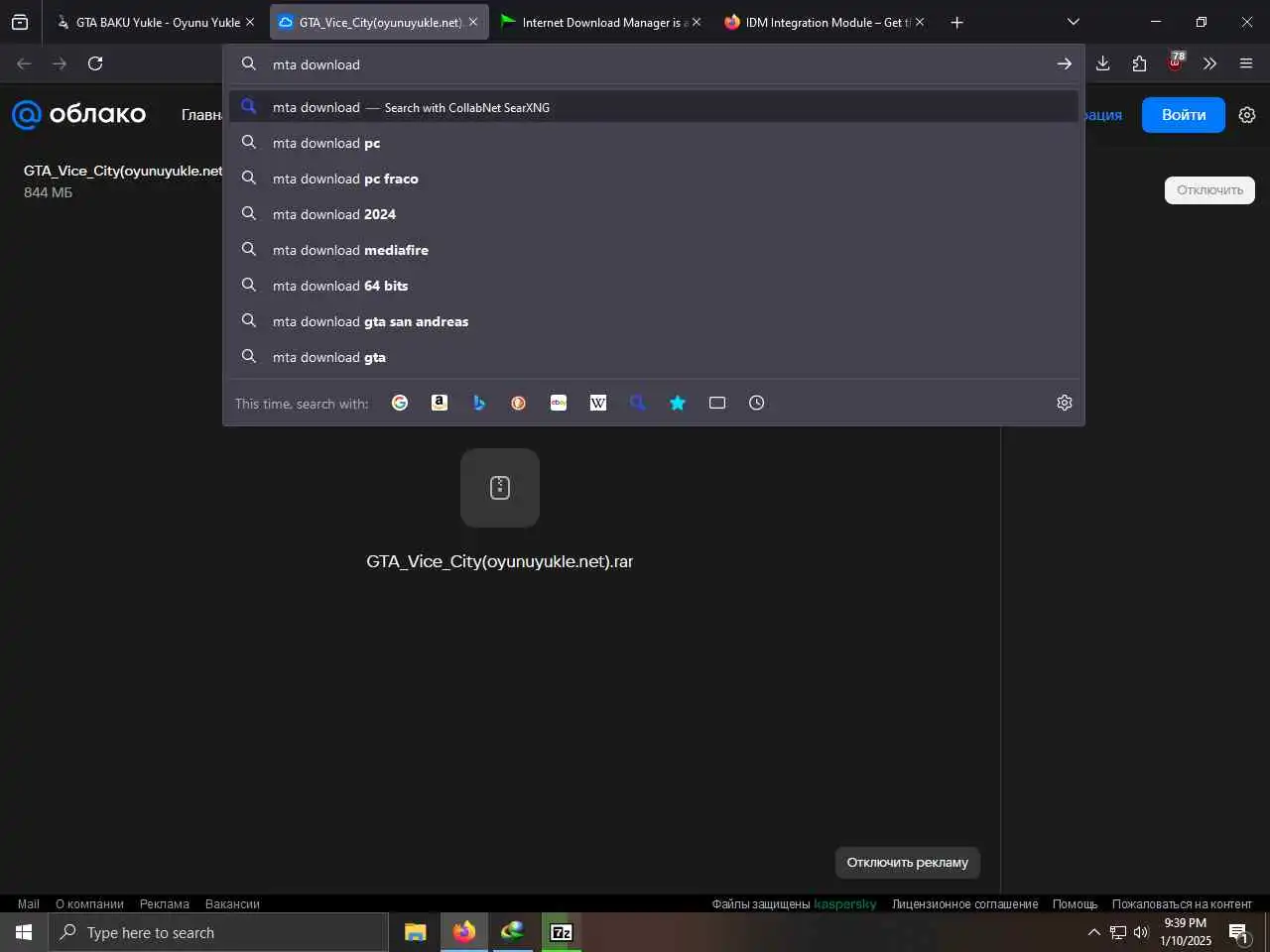Open the О компании footer link

(x=89, y=903)
